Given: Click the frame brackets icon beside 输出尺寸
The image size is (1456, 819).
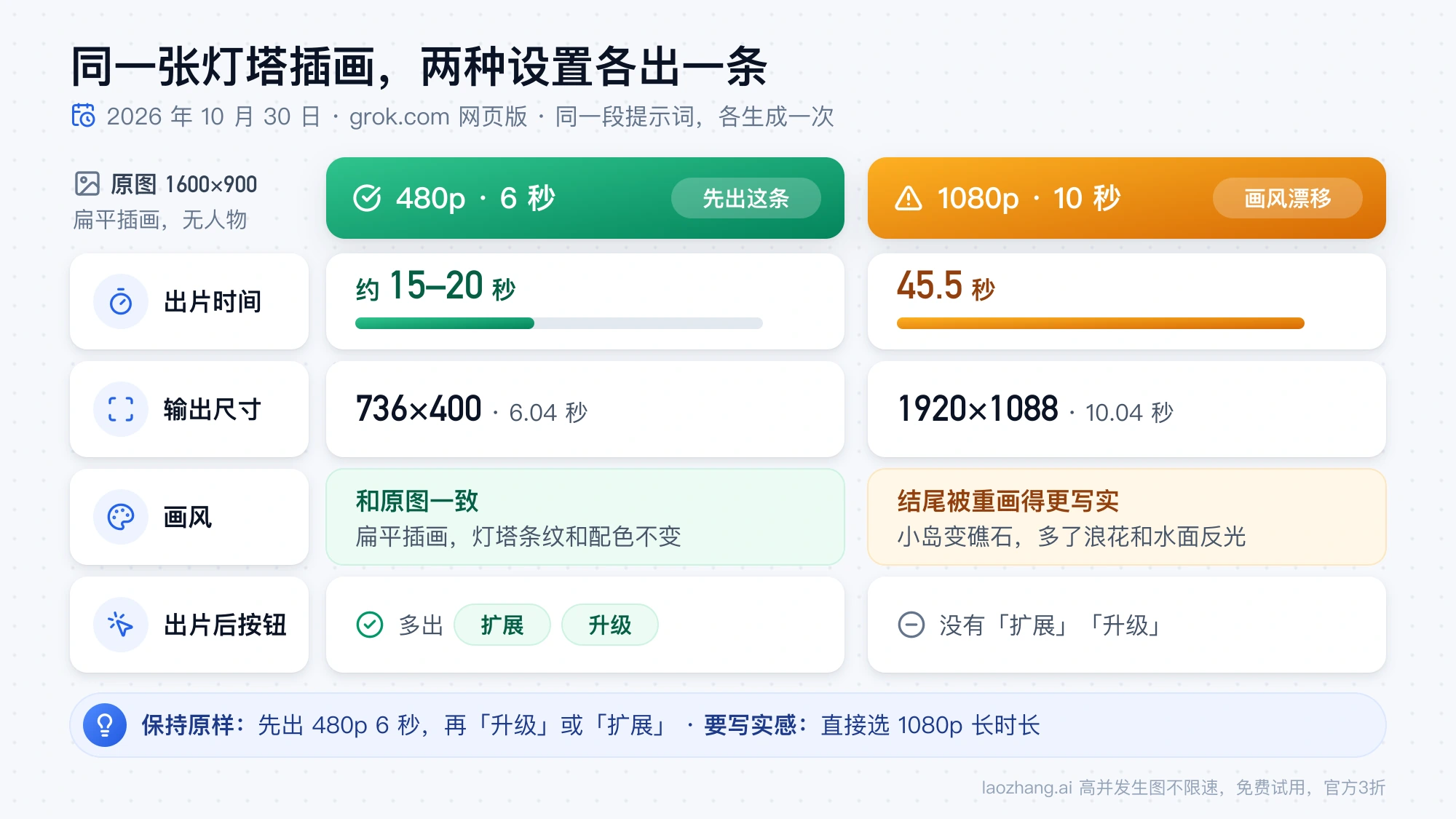Looking at the screenshot, I should tap(121, 409).
